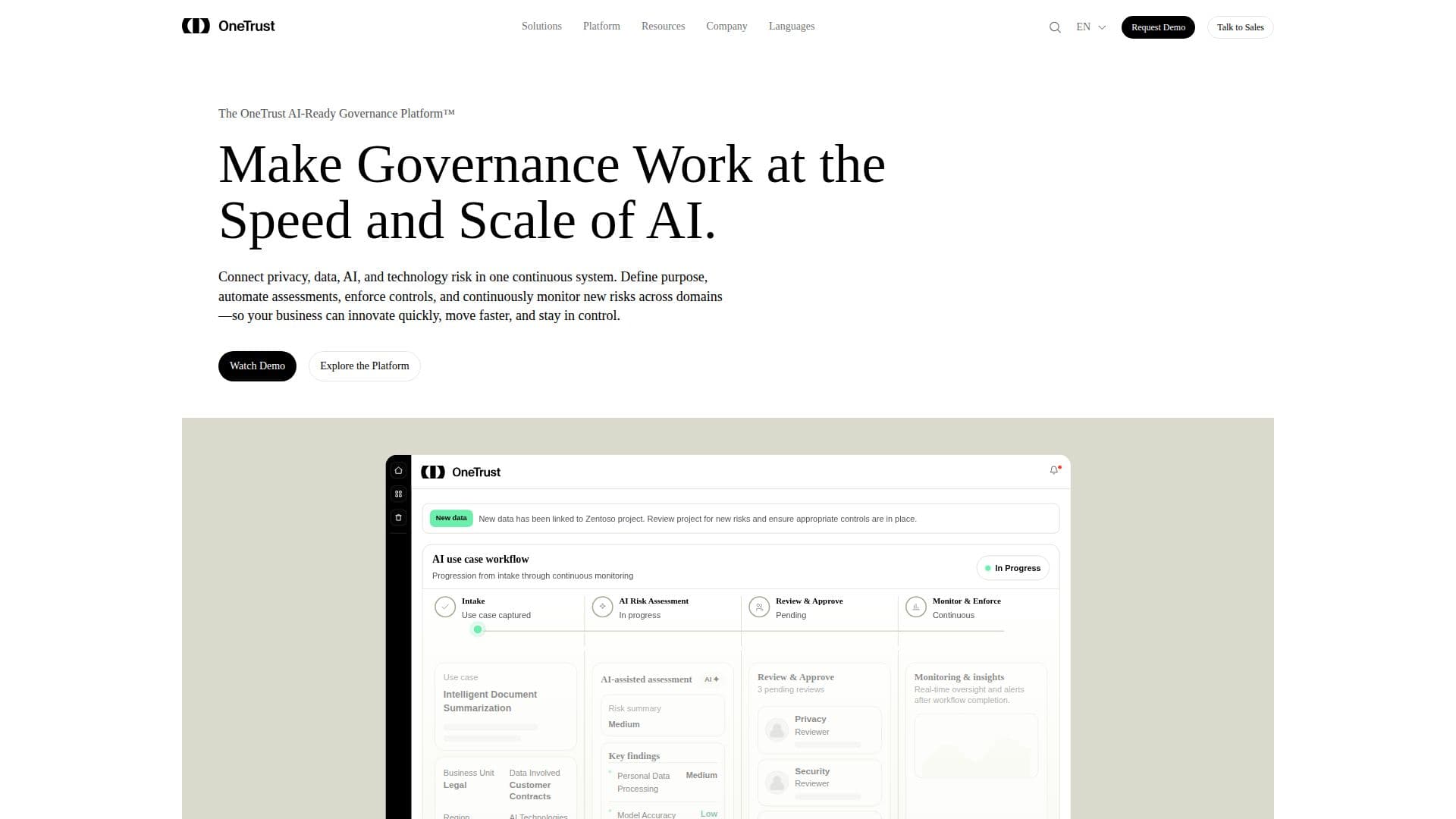
Task: Click the green workflow progress marker
Action: 478,629
